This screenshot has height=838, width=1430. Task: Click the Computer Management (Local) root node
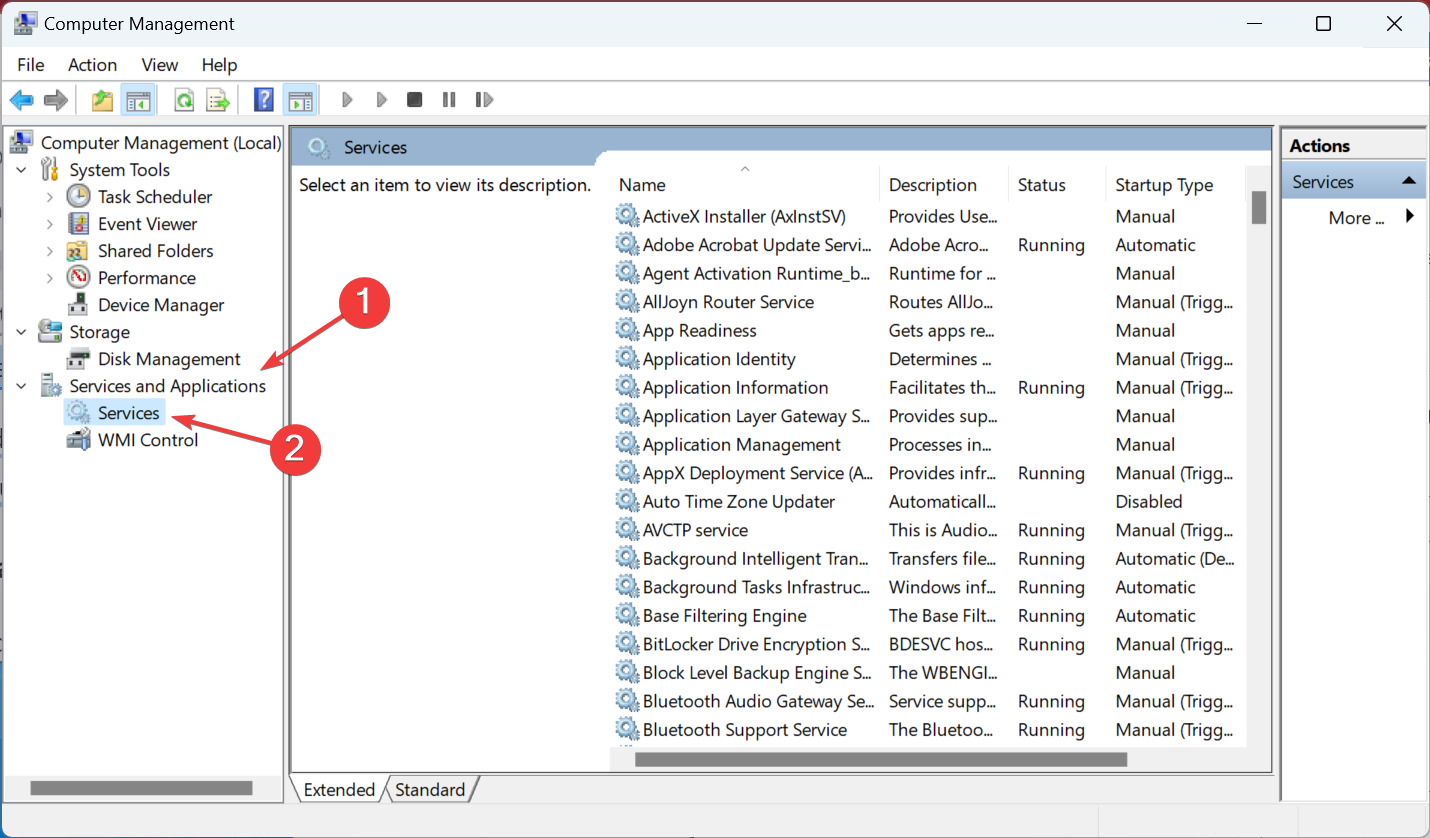(x=161, y=143)
